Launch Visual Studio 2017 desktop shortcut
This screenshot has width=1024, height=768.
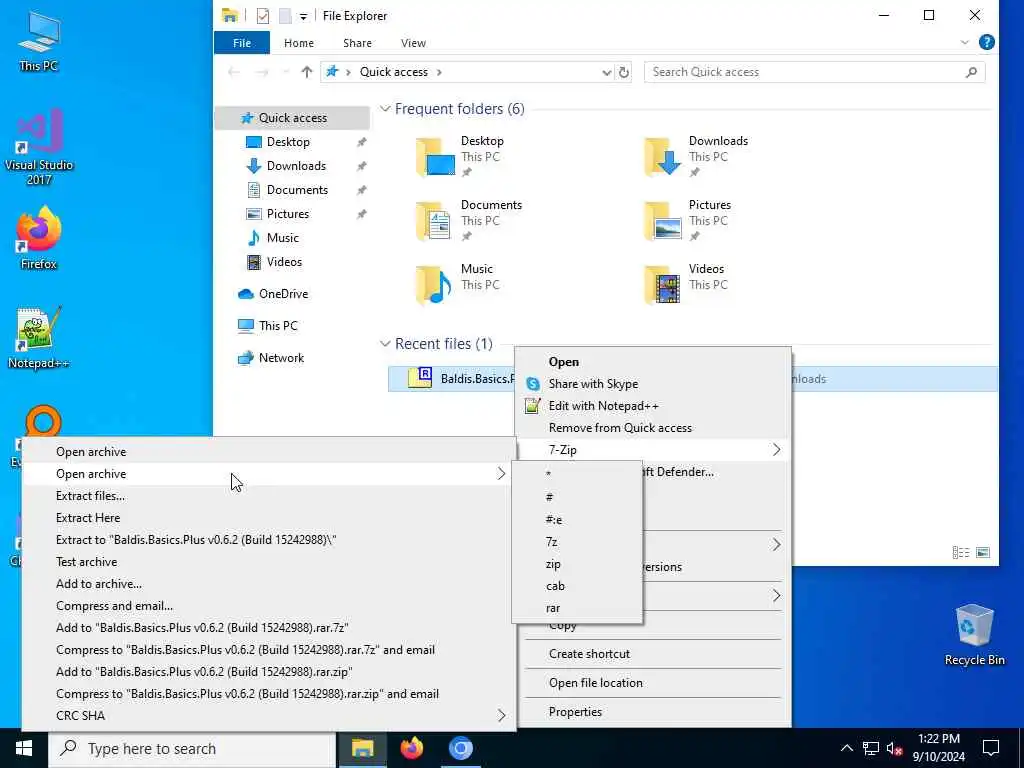tap(39, 147)
